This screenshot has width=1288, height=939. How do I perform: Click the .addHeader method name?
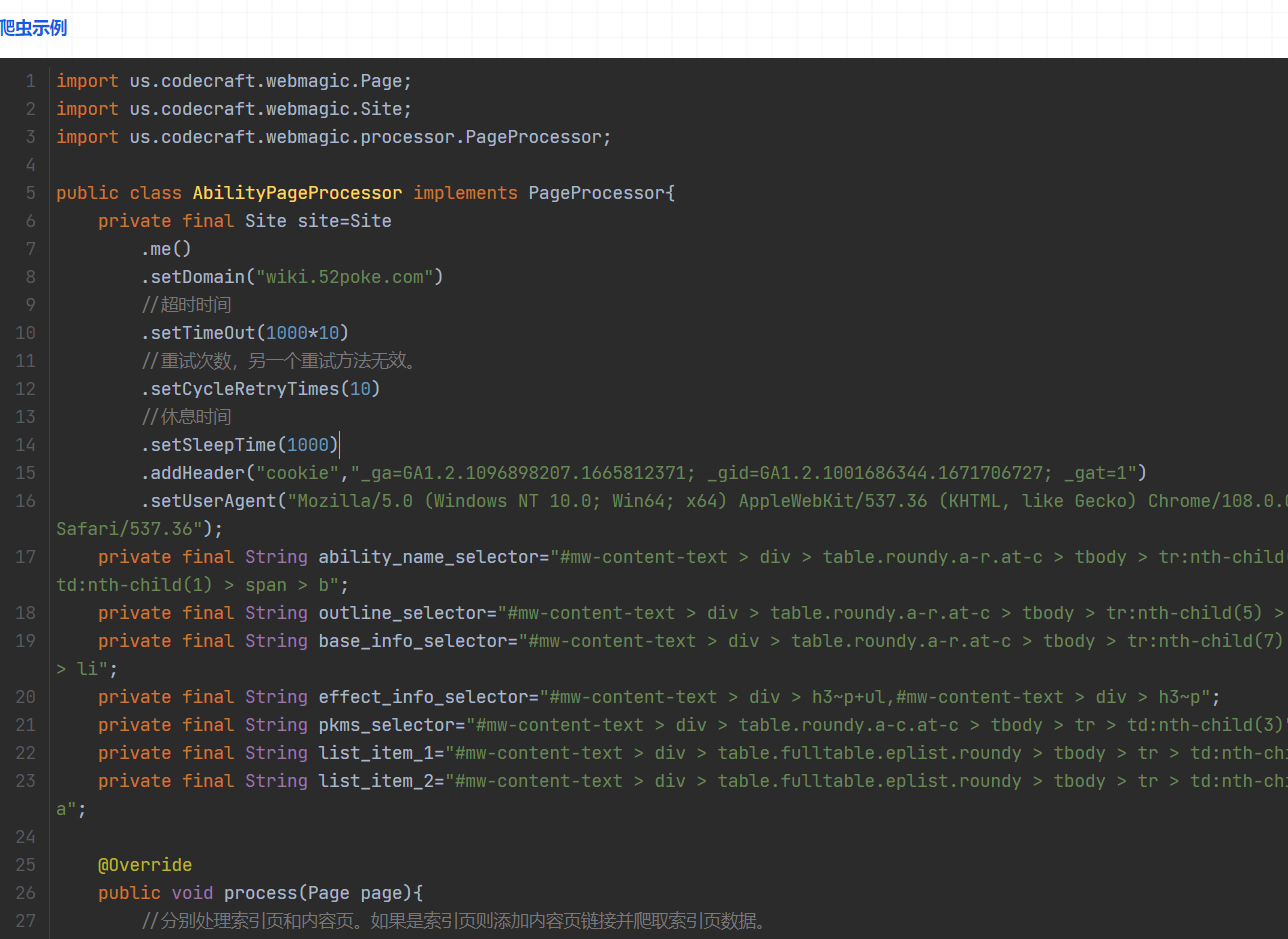pos(193,473)
